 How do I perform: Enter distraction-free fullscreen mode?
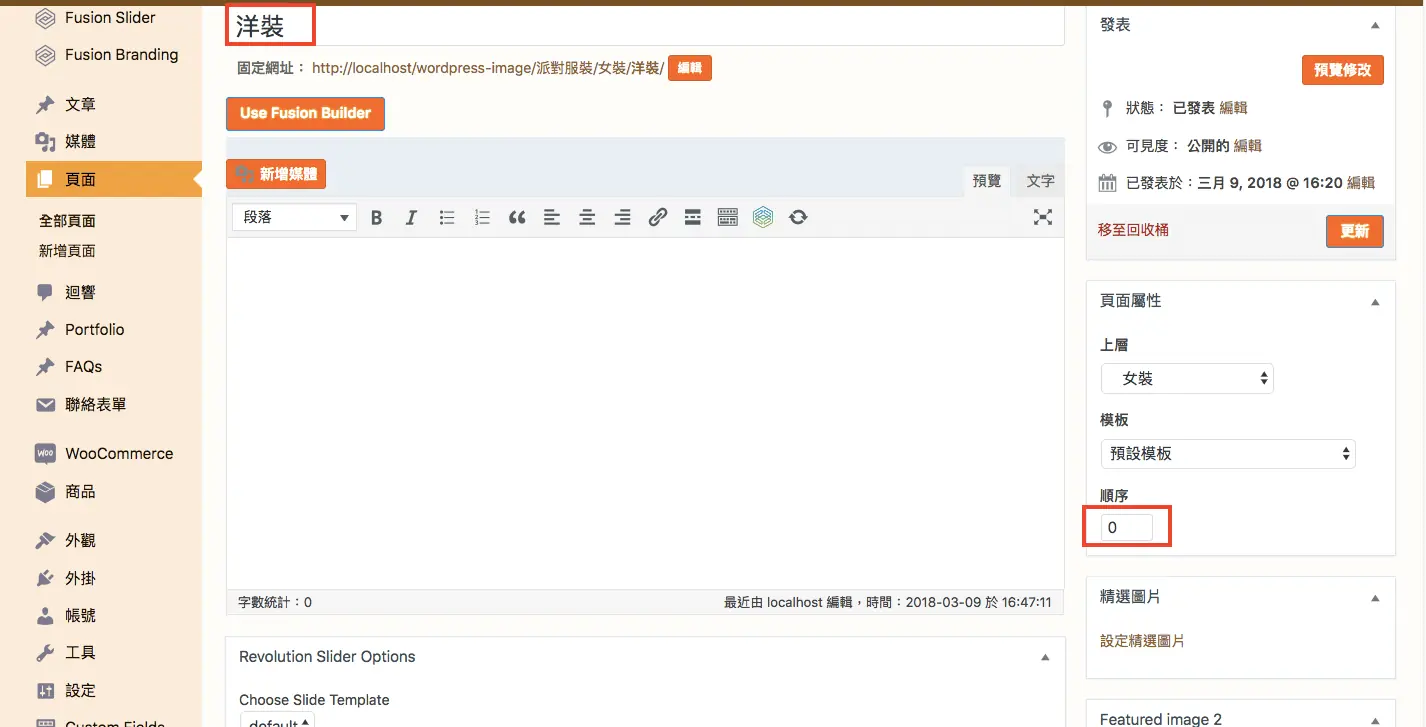pos(1043,217)
